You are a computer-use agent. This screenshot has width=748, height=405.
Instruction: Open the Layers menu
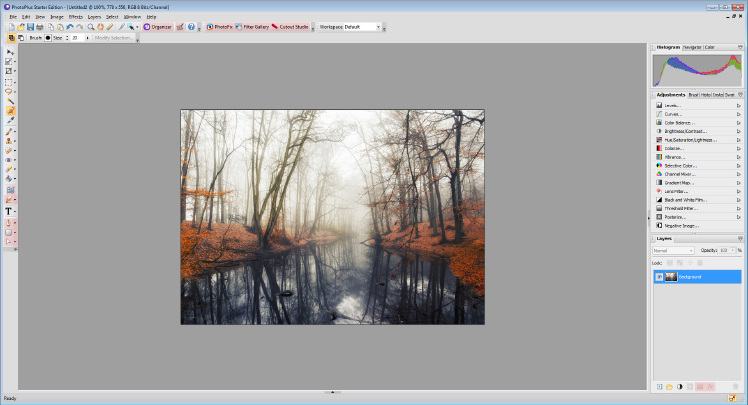pyautogui.click(x=94, y=17)
